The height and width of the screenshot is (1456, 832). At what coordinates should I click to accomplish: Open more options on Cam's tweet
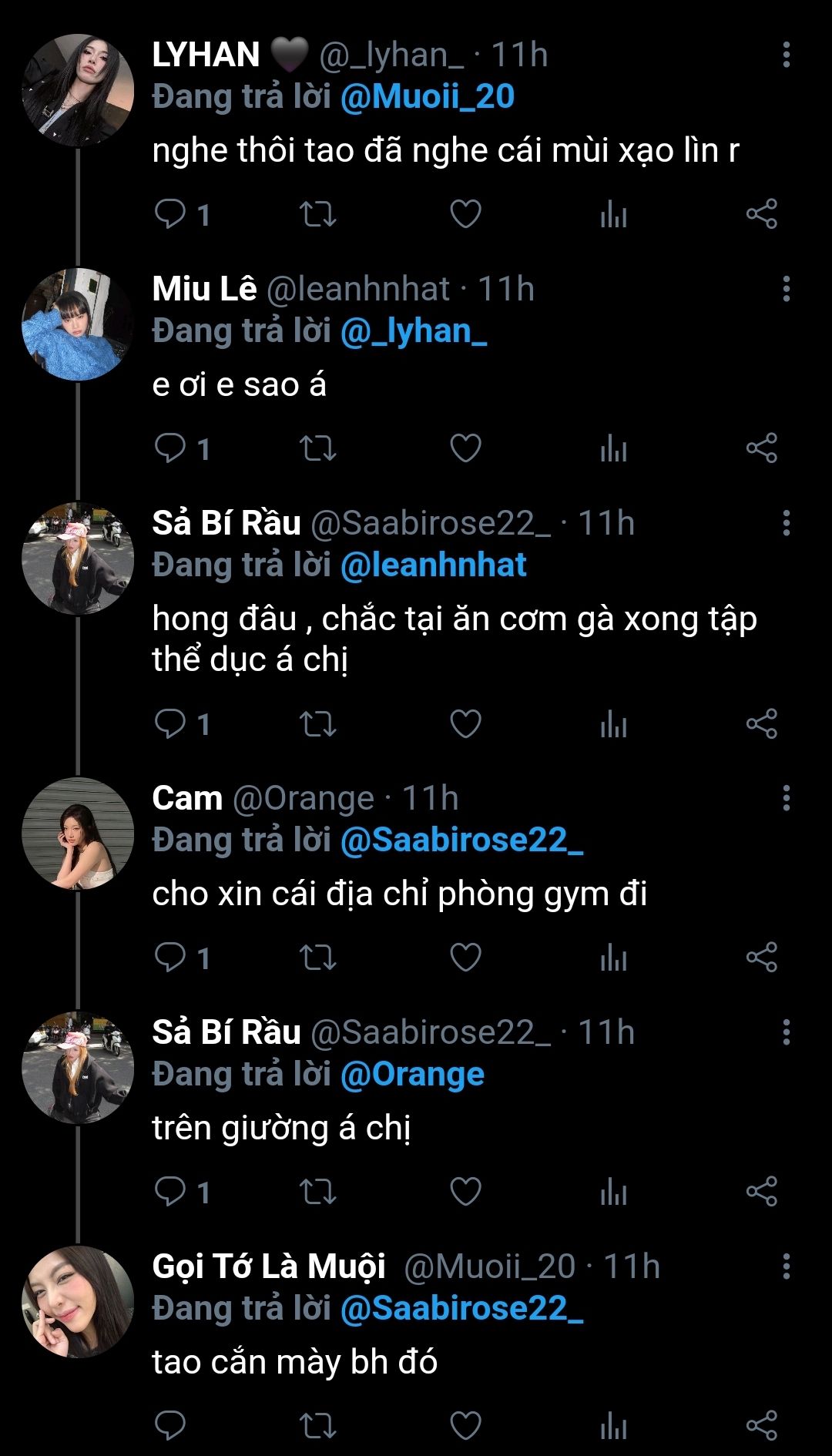pos(786,798)
